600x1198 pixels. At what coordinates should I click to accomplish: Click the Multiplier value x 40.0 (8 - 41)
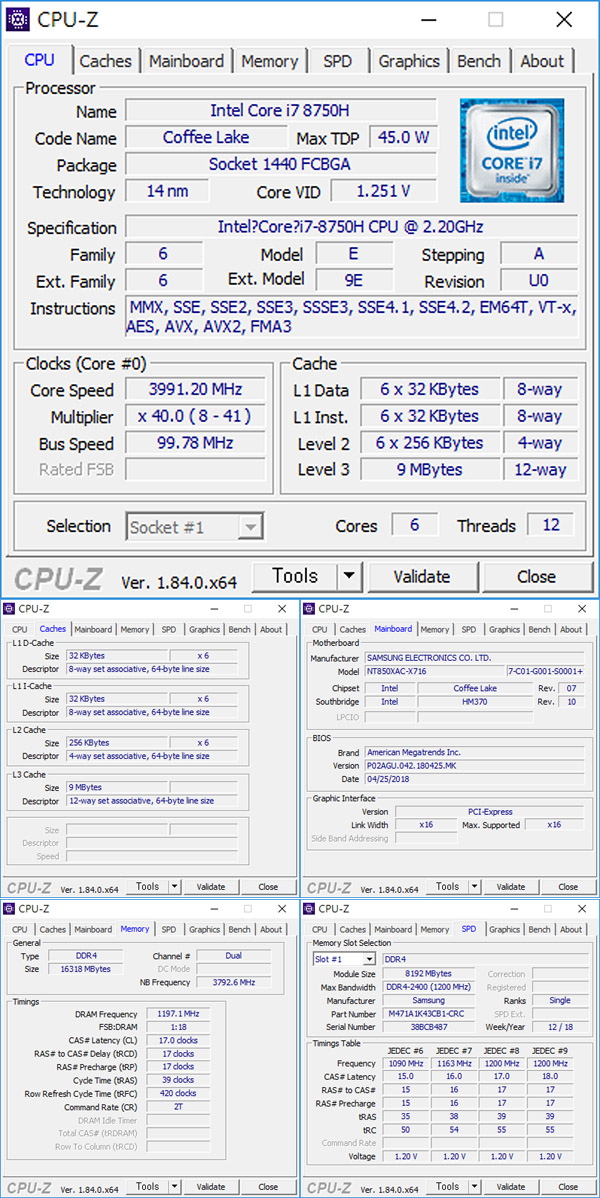(196, 416)
